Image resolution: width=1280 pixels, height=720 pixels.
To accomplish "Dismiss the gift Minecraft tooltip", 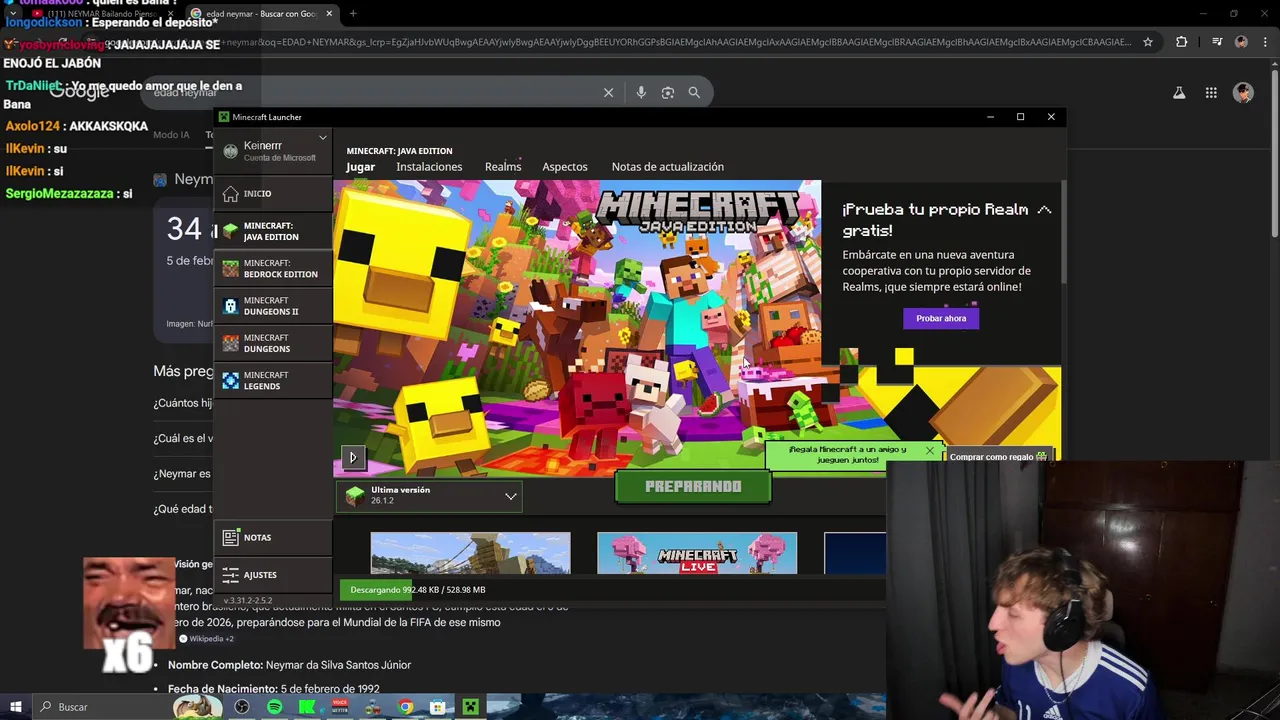I will [x=930, y=451].
